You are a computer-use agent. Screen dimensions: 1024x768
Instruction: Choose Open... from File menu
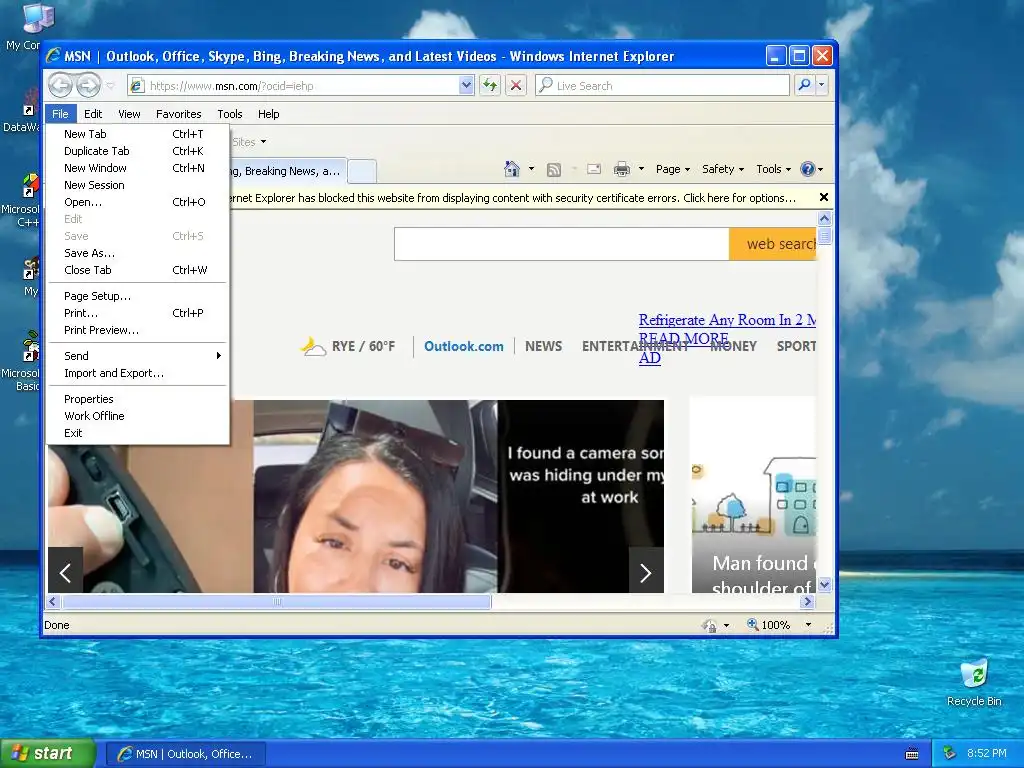coord(137,202)
